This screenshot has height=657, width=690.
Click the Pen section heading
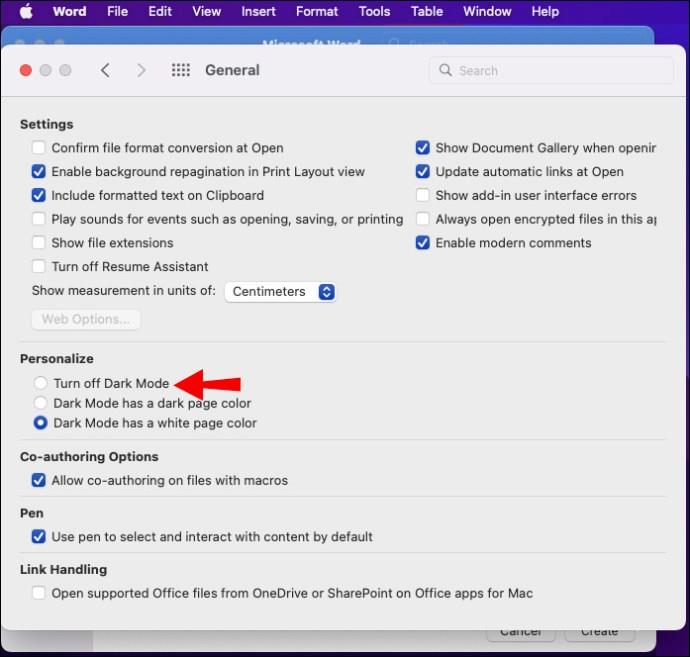pos(32,513)
